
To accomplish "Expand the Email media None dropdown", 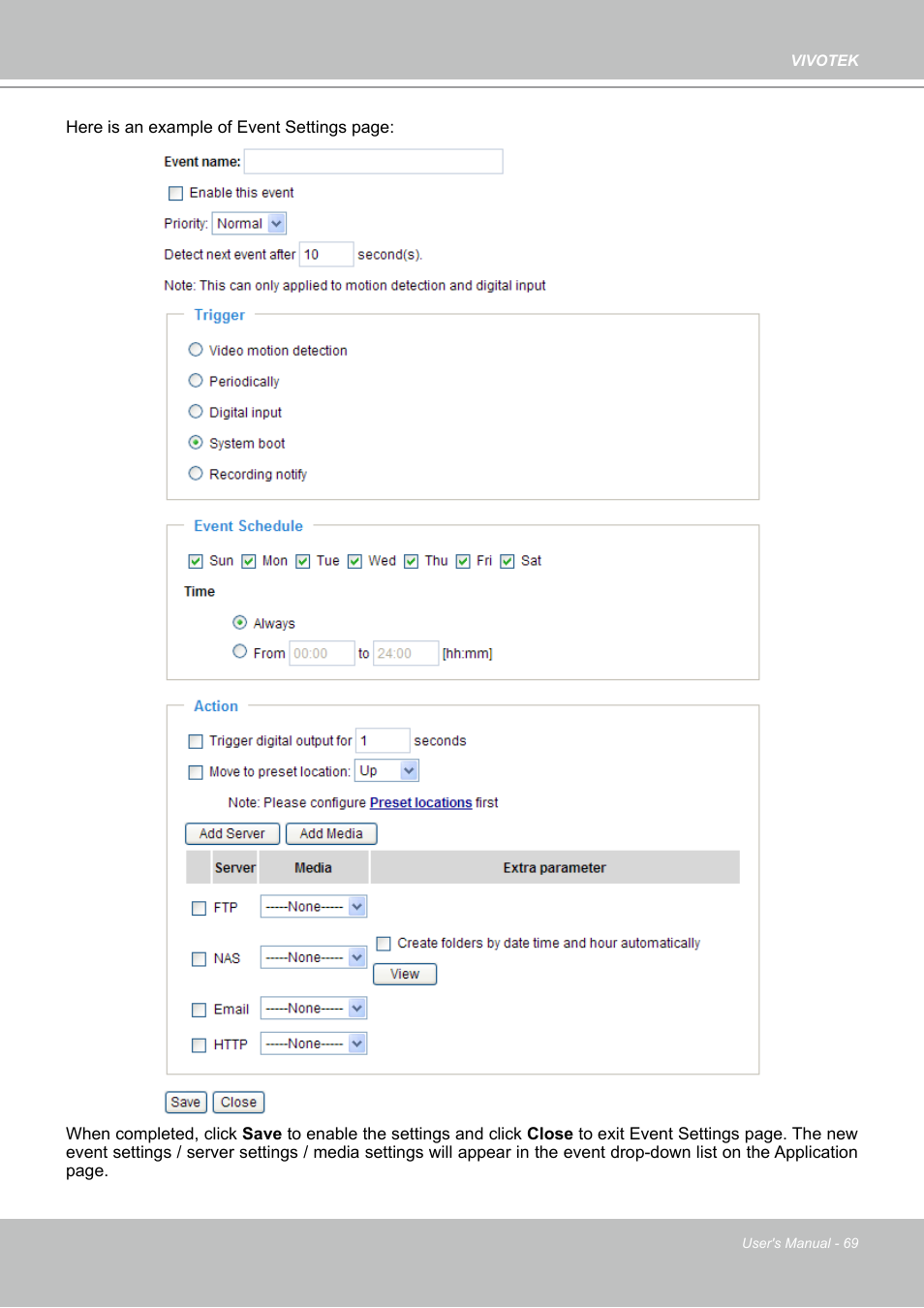I will click(x=314, y=1009).
